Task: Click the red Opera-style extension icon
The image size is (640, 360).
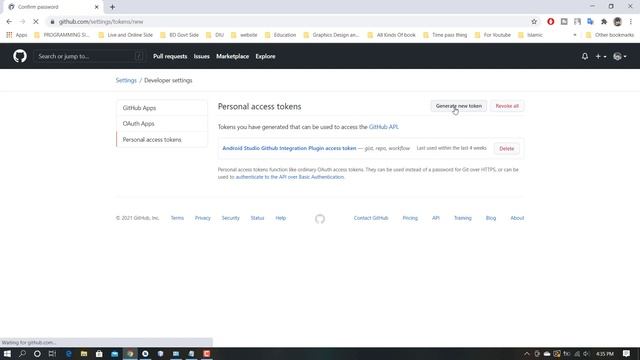Action: pyautogui.click(x=551, y=22)
